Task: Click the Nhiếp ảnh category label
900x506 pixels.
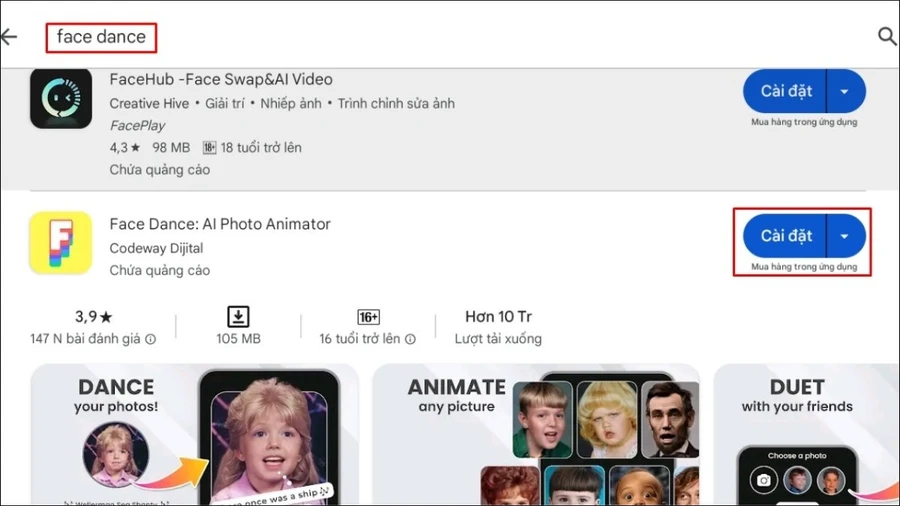Action: point(291,103)
